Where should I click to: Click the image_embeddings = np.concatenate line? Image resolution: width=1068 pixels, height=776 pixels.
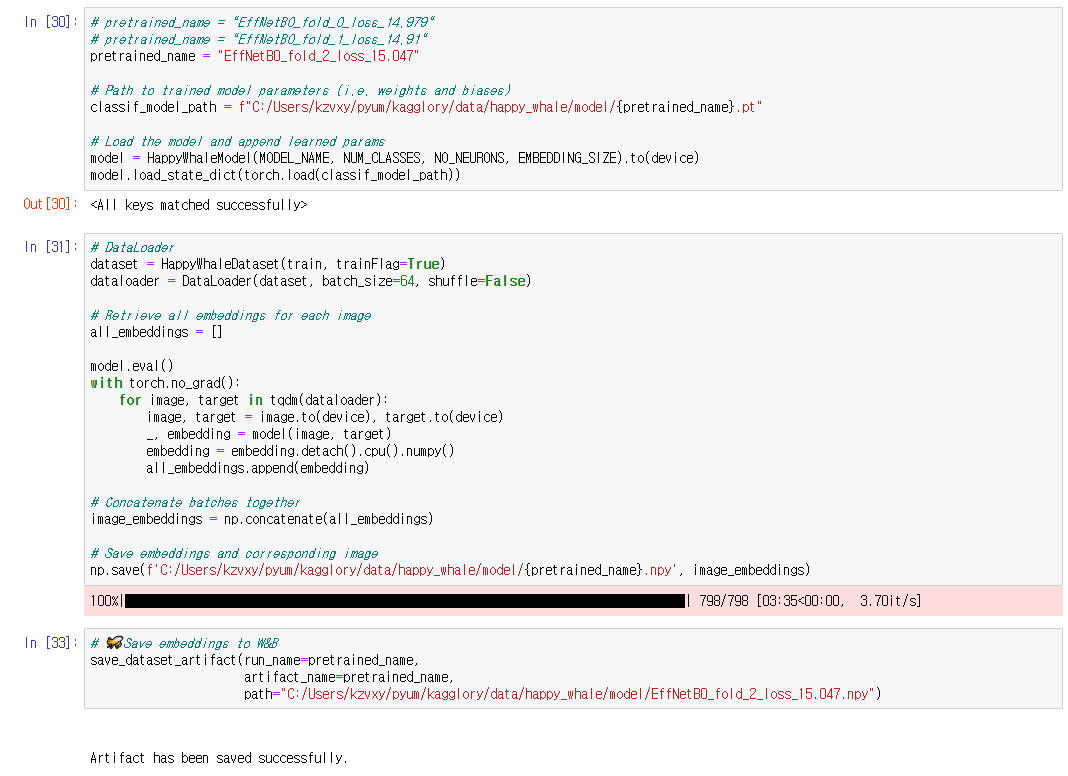262,520
